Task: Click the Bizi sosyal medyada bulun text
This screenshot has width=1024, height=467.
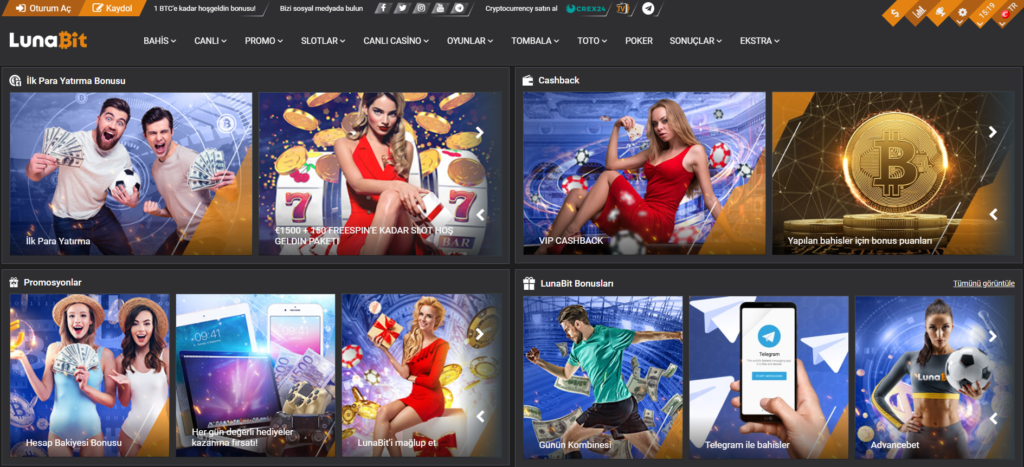Action: tap(321, 8)
